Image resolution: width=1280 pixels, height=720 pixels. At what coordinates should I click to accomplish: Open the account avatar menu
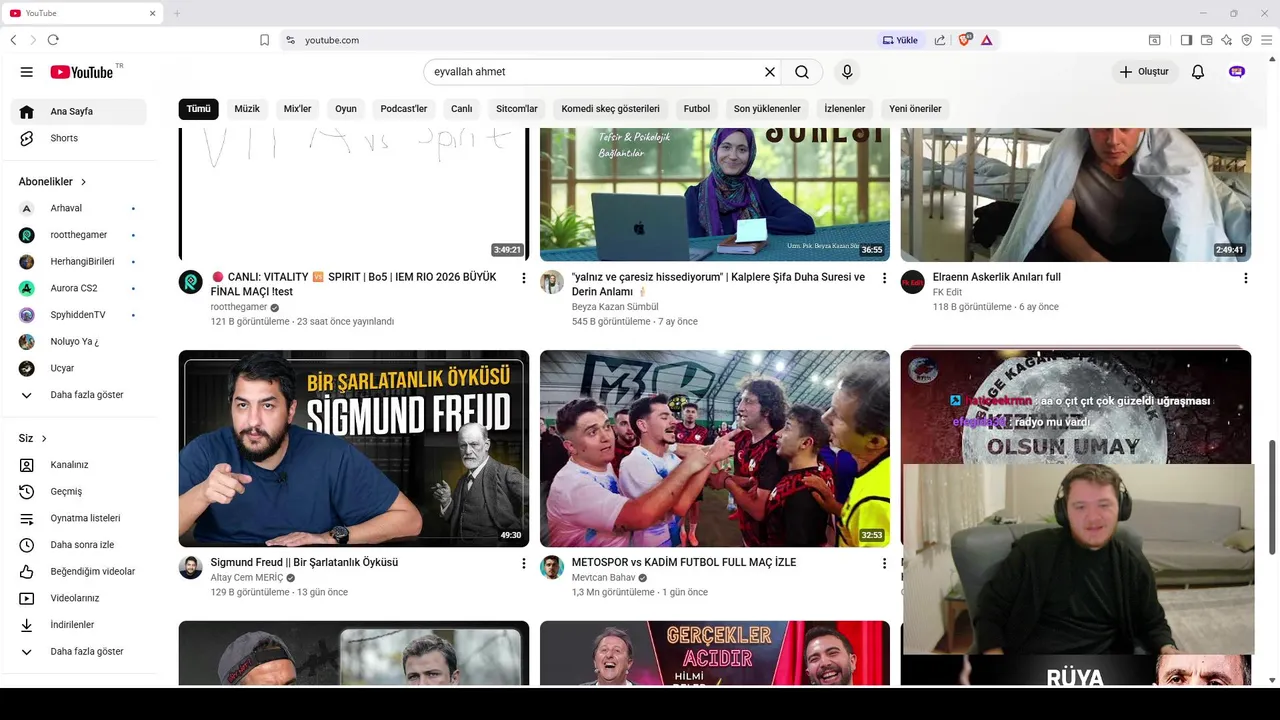(x=1237, y=72)
